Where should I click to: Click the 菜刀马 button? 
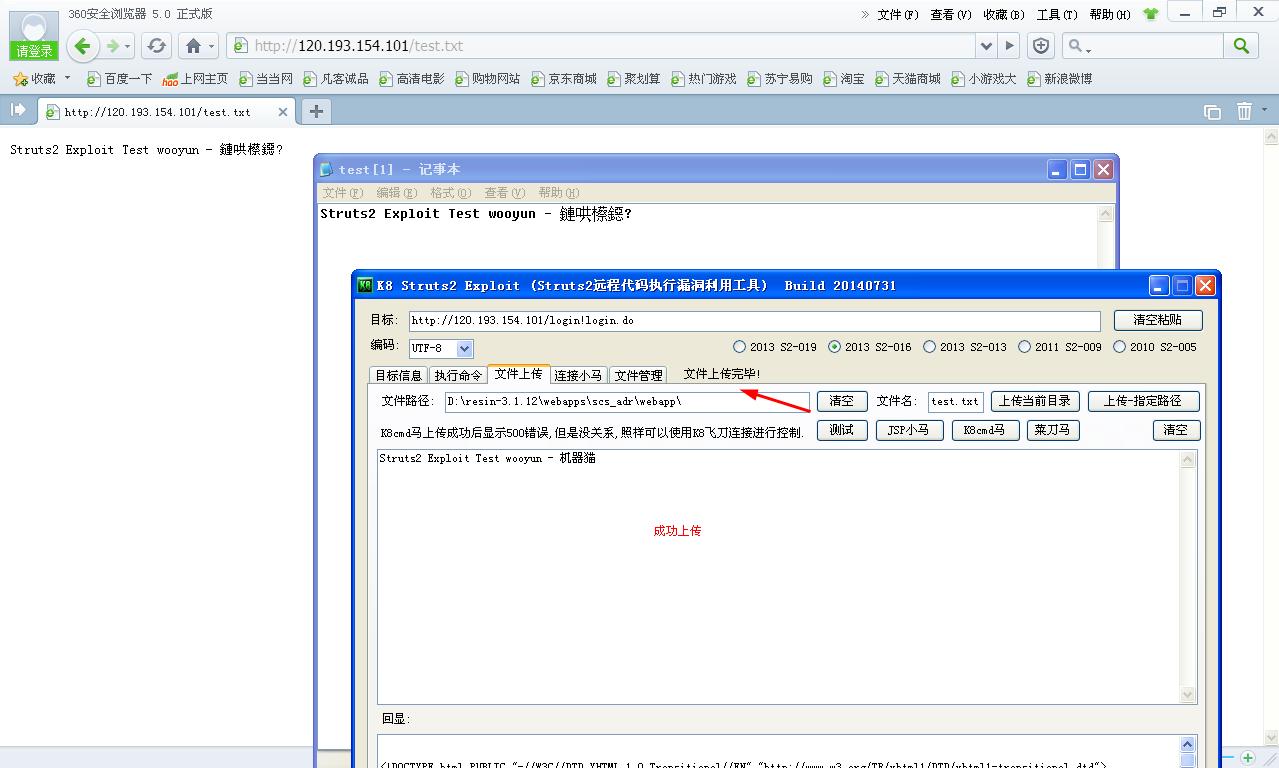tap(1053, 430)
